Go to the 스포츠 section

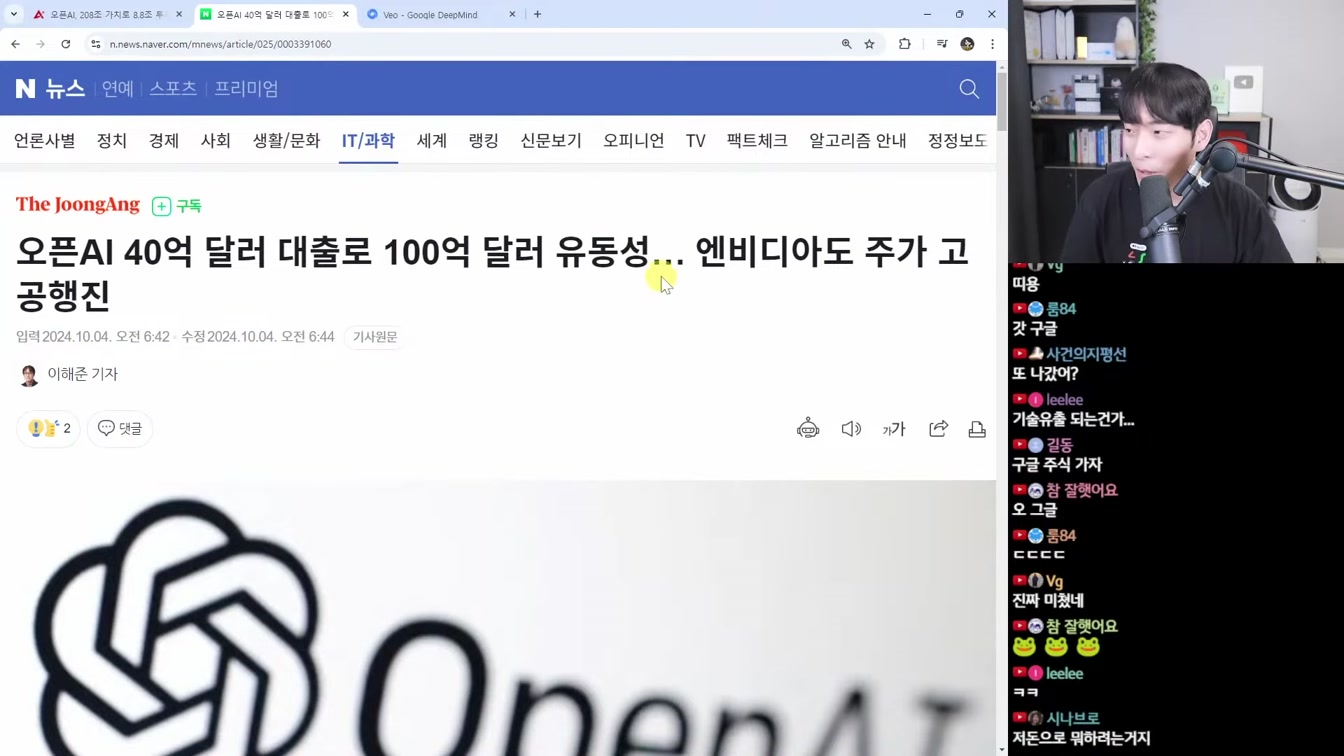173,89
